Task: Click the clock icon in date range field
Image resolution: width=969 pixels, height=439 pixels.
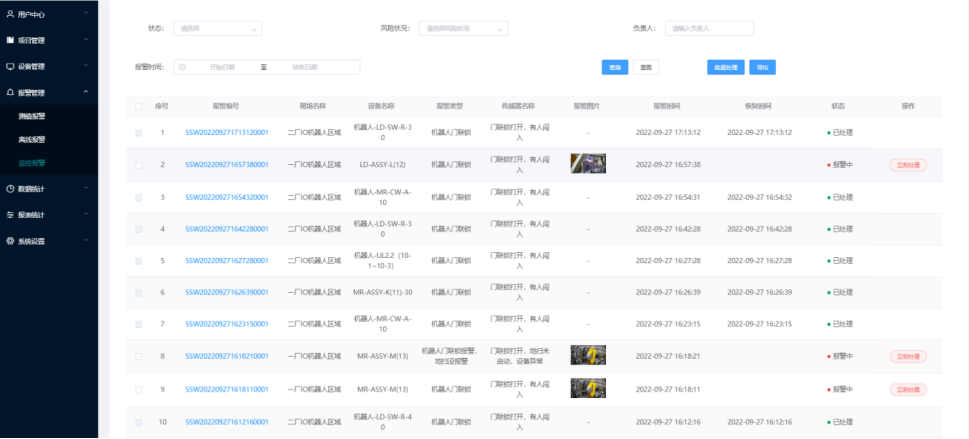Action: click(x=182, y=67)
